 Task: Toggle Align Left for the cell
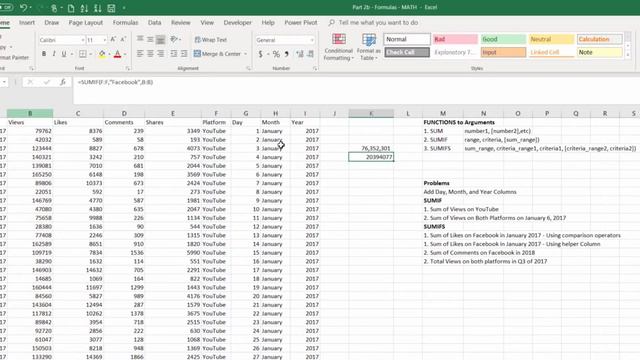pyautogui.click(x=140, y=53)
